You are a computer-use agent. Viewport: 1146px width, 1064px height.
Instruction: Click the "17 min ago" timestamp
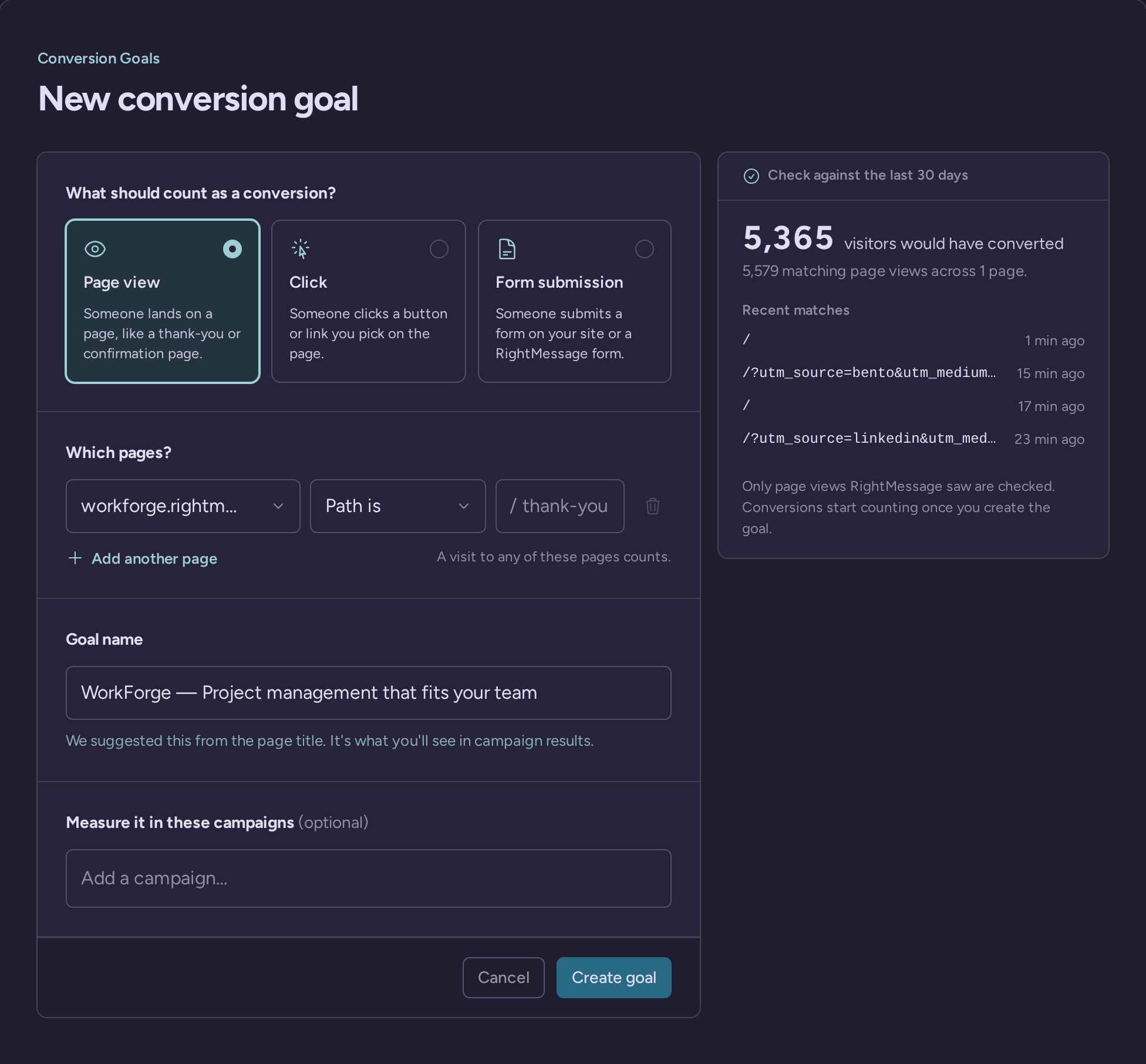tap(1051, 406)
